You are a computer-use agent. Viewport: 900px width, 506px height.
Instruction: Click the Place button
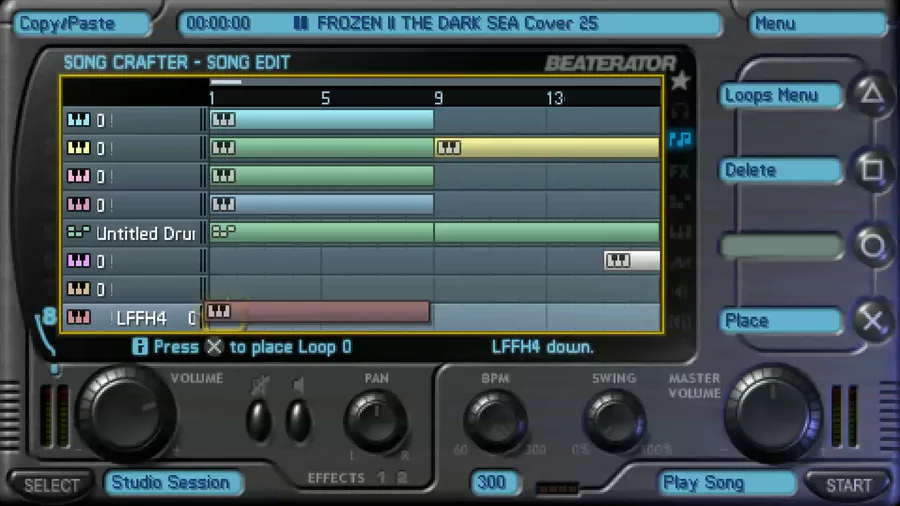click(781, 321)
